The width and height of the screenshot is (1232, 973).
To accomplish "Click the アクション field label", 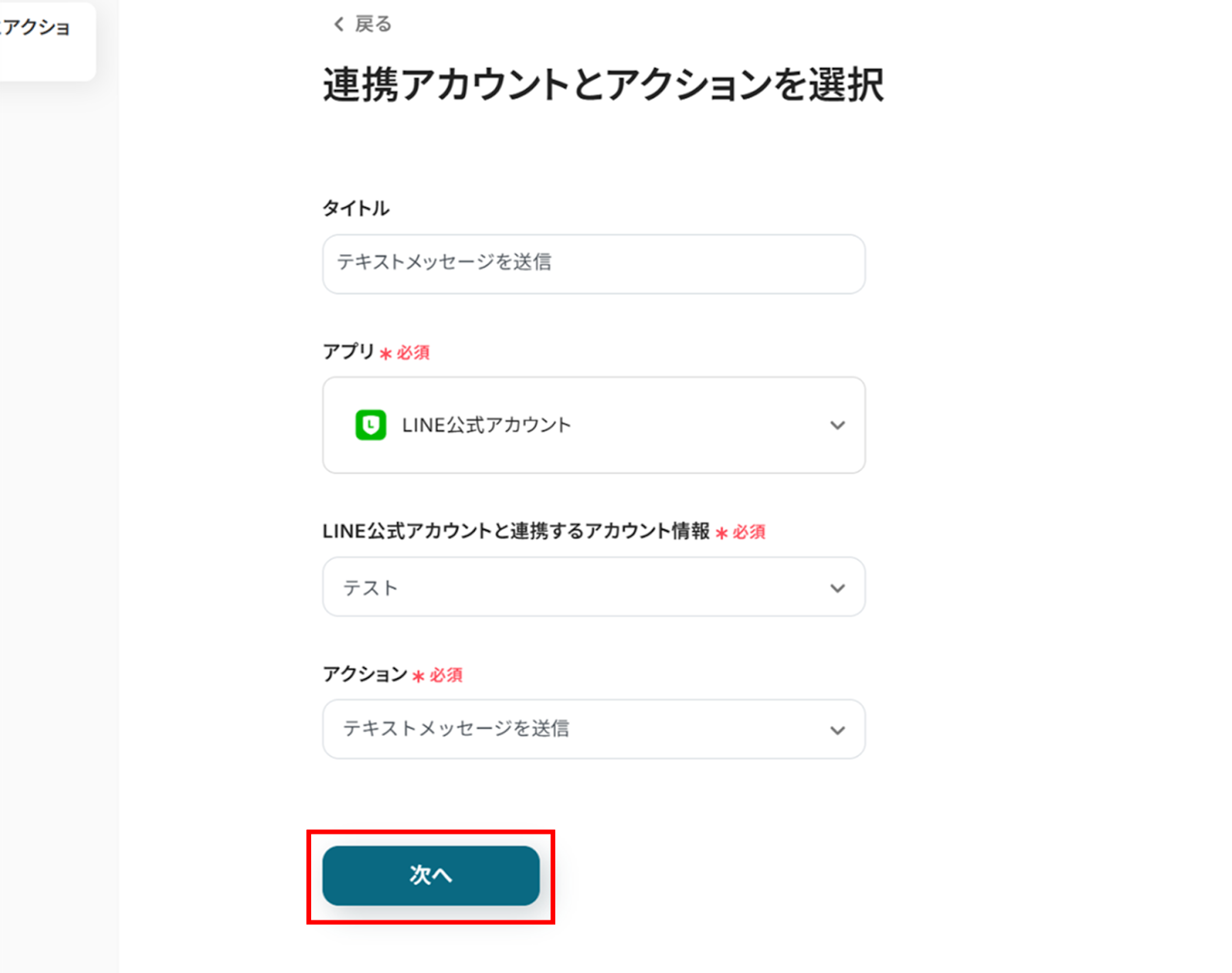I will coord(364,674).
